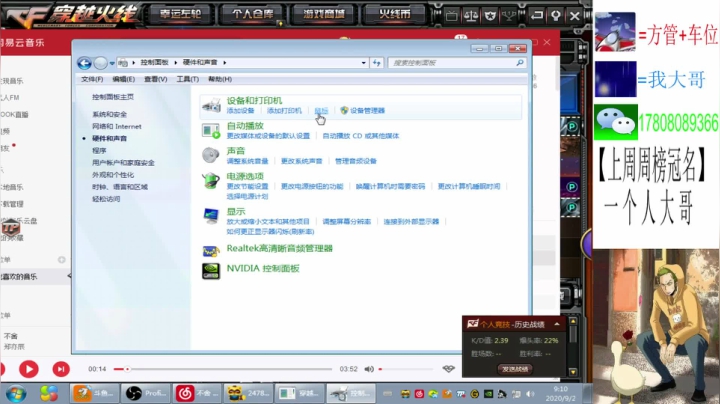Adjust music player volume slider

click(406, 369)
